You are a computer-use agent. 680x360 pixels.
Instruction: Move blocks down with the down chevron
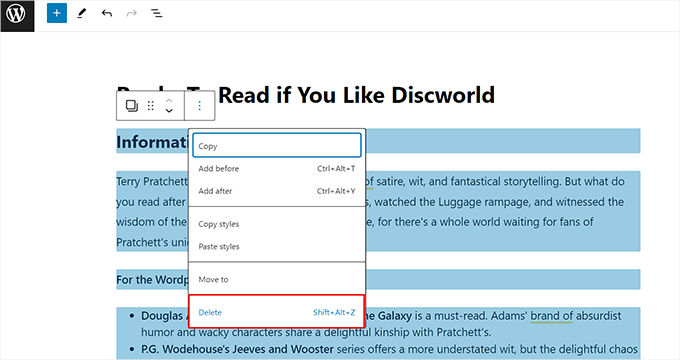coord(169,111)
